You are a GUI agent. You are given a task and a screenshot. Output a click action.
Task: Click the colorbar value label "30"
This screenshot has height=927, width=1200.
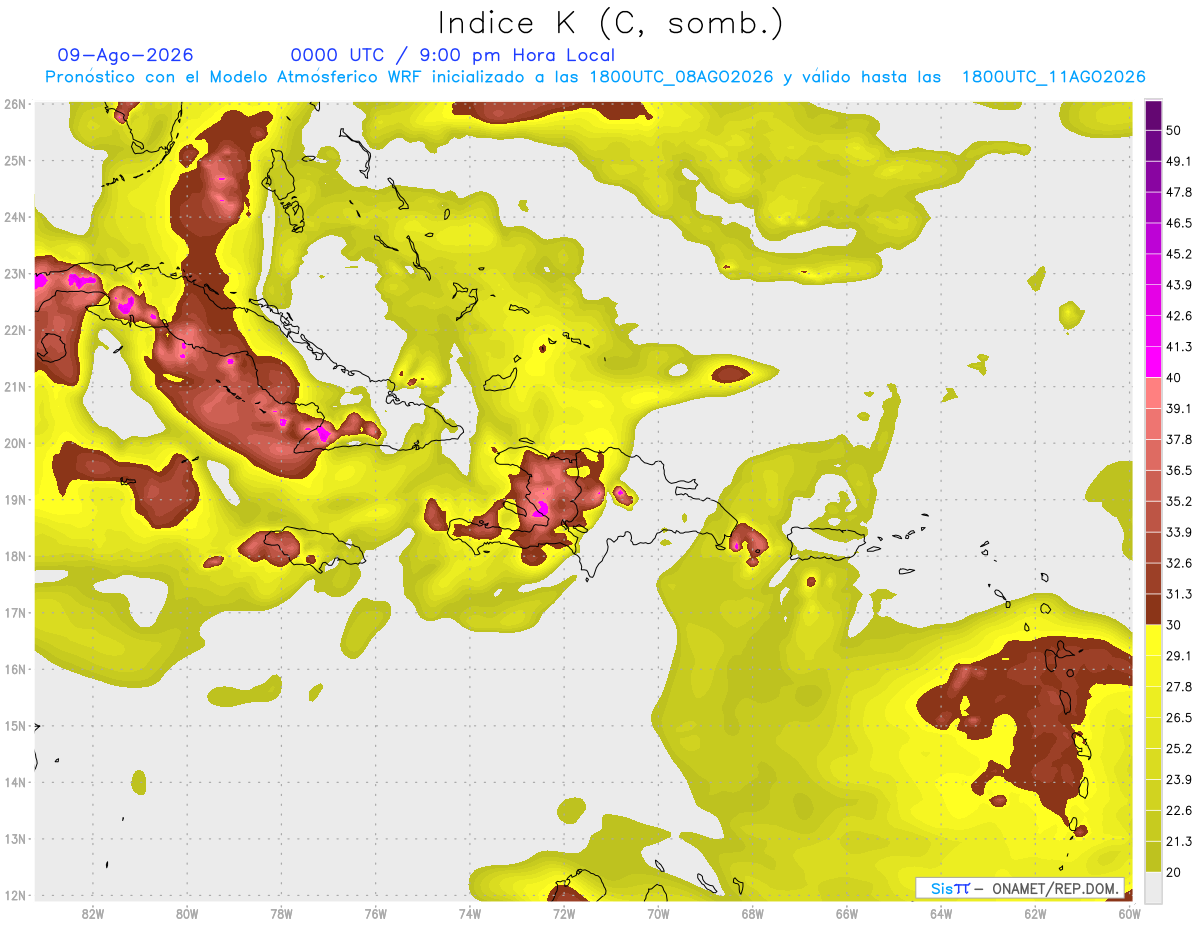click(1174, 625)
